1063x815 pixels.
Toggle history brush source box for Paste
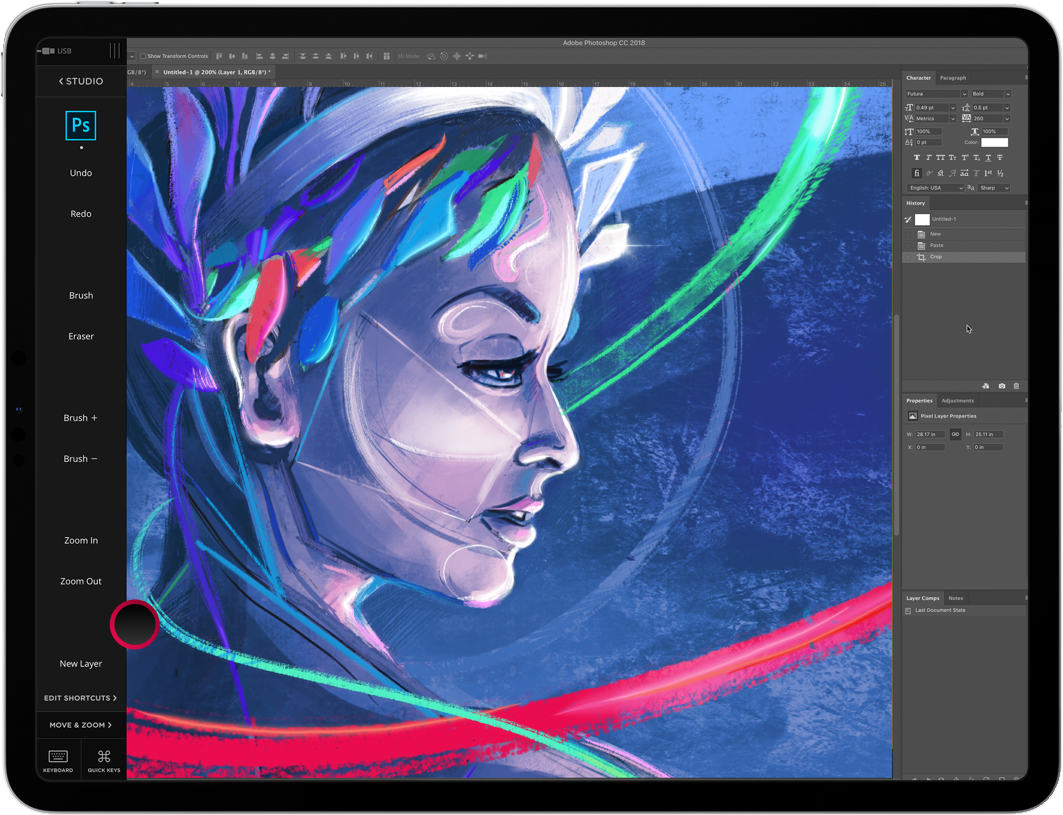coord(908,245)
